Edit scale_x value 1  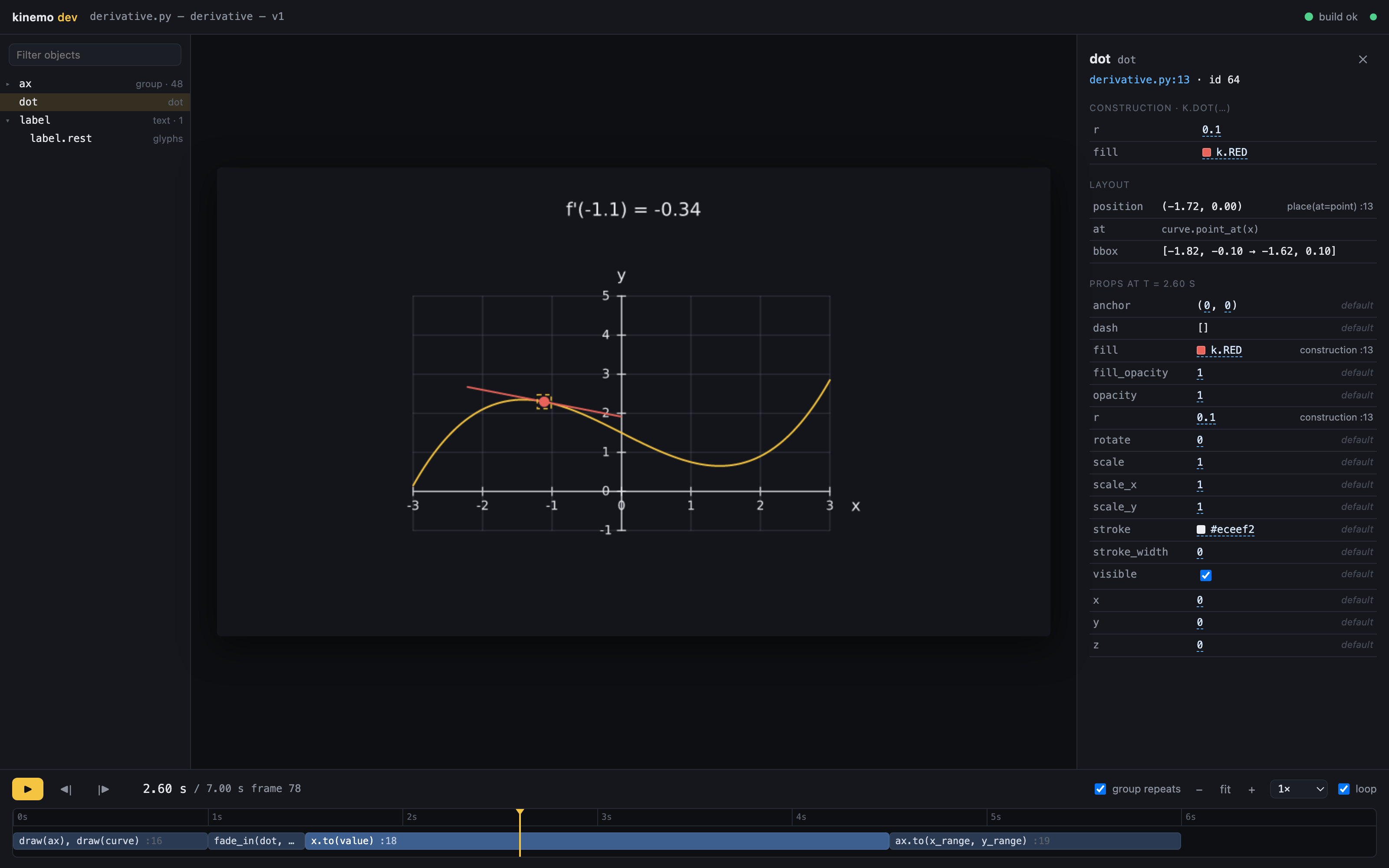coord(1200,484)
